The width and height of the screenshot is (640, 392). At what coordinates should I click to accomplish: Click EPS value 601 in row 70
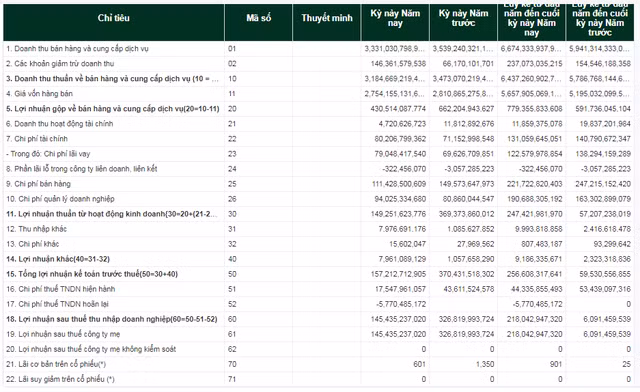pyautogui.click(x=419, y=364)
